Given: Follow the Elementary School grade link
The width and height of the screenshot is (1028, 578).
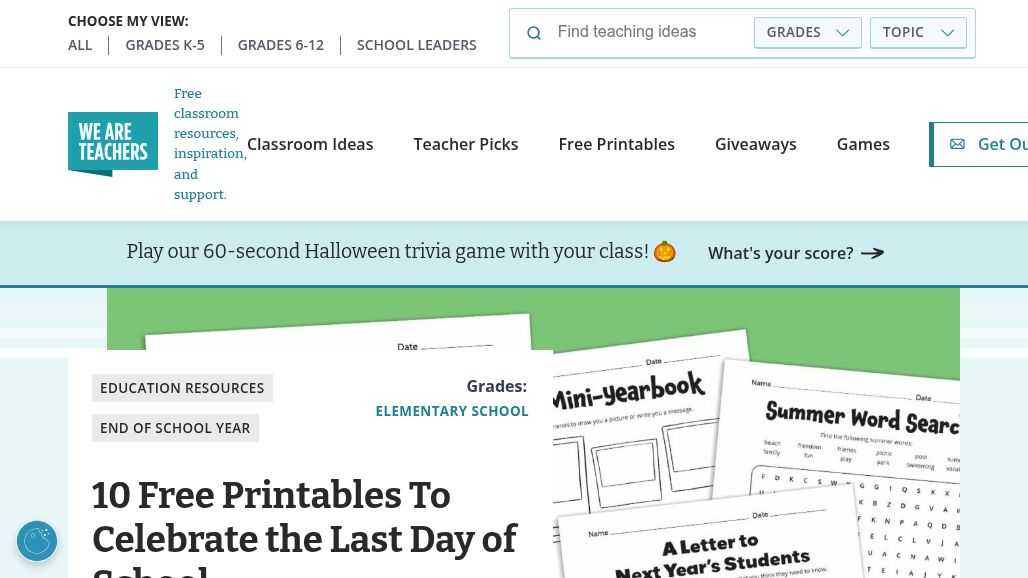Looking at the screenshot, I should click(x=452, y=411).
